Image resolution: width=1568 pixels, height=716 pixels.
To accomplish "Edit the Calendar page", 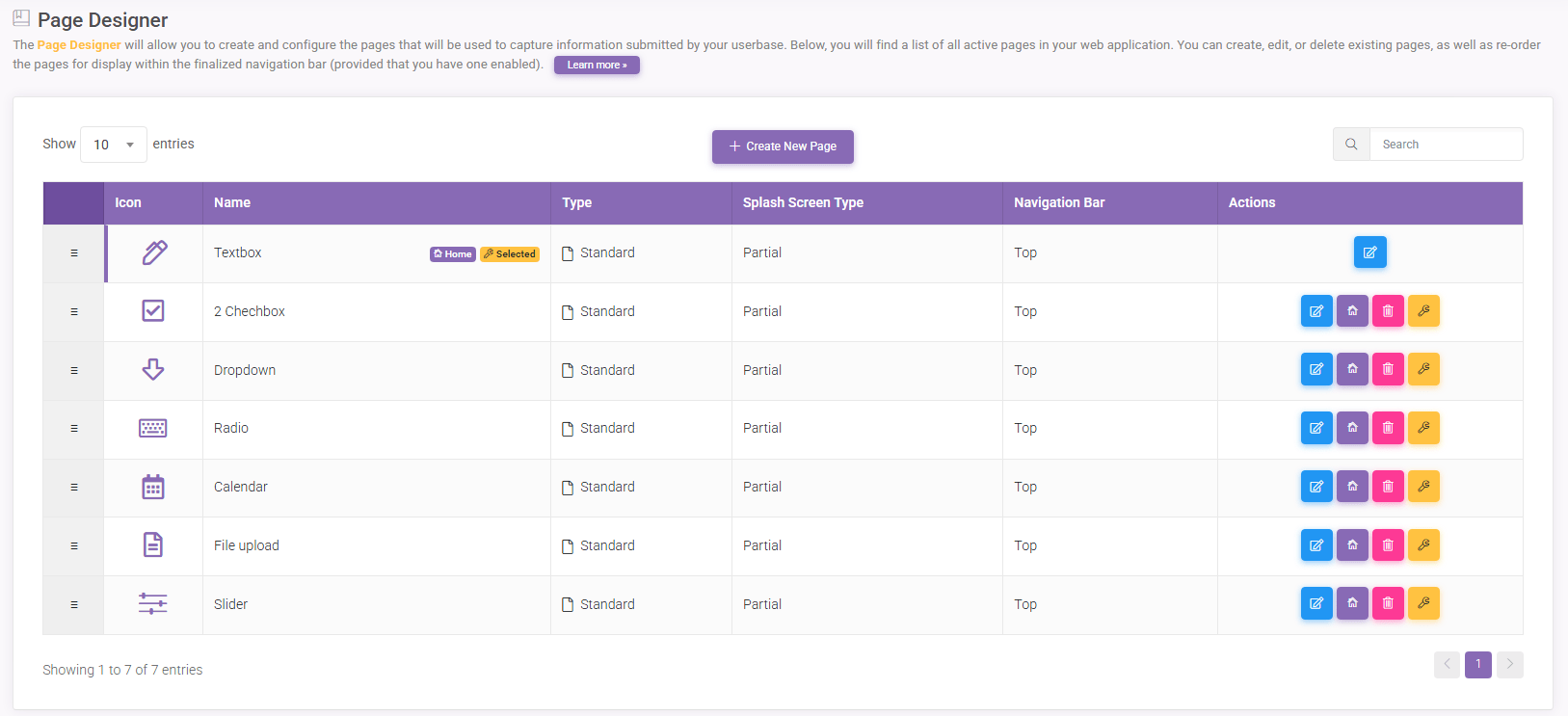I will coord(1316,487).
